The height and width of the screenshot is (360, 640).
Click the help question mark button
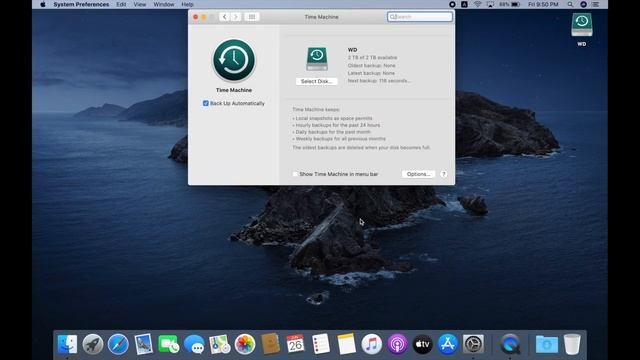(444, 174)
